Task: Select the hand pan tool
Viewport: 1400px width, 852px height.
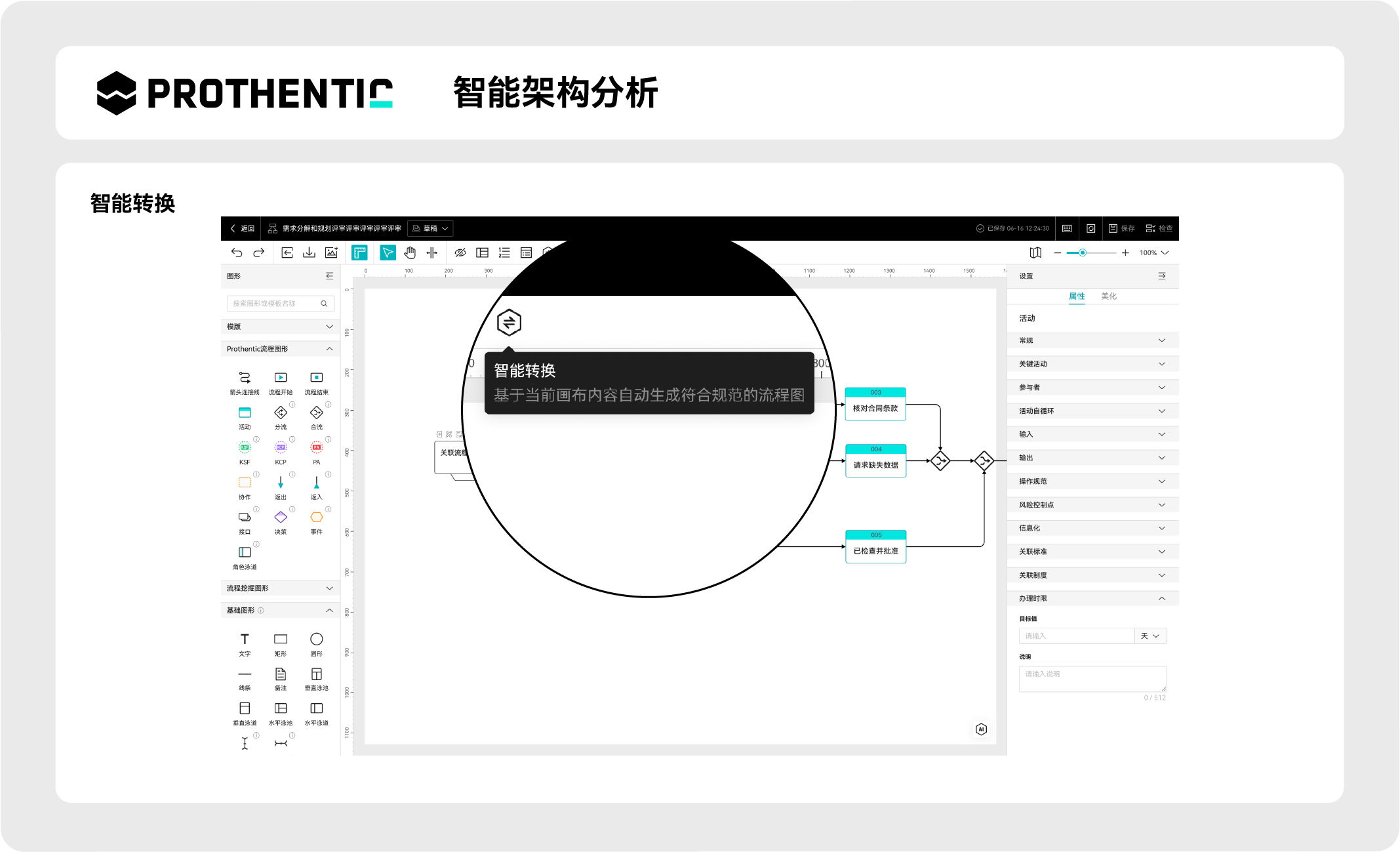Action: point(410,253)
